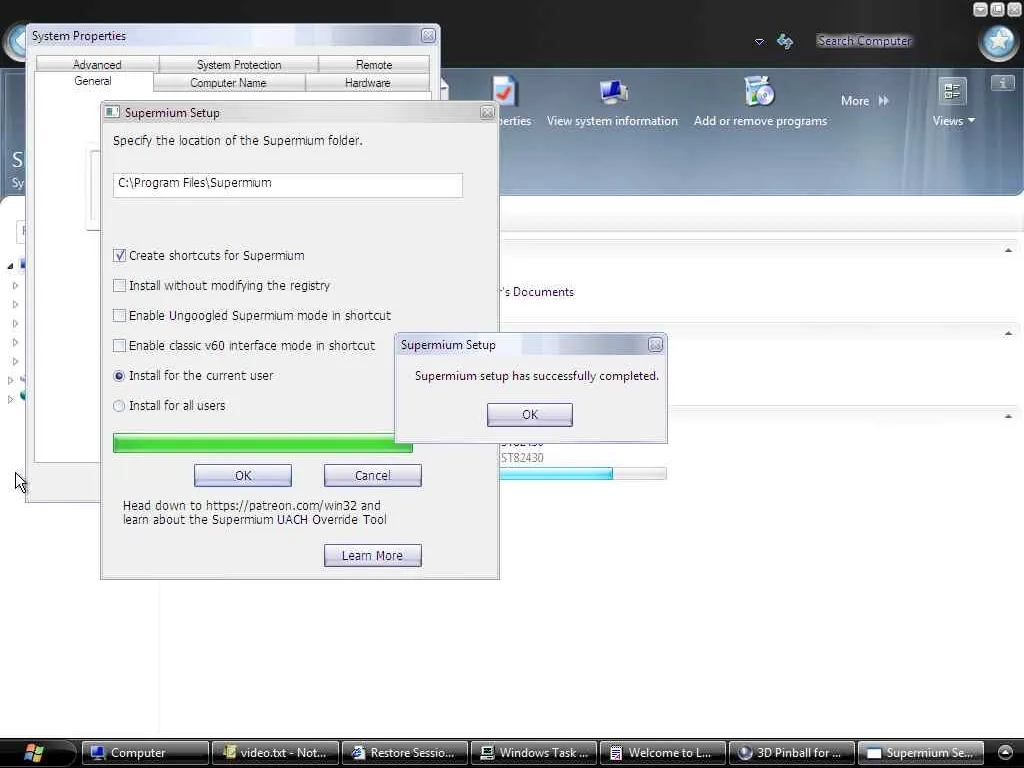1024x768 pixels.
Task: Close the System Properties window
Action: 428,36
